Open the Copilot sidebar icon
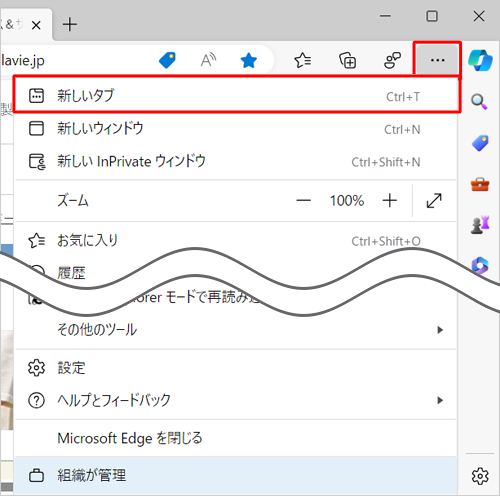 [x=480, y=60]
